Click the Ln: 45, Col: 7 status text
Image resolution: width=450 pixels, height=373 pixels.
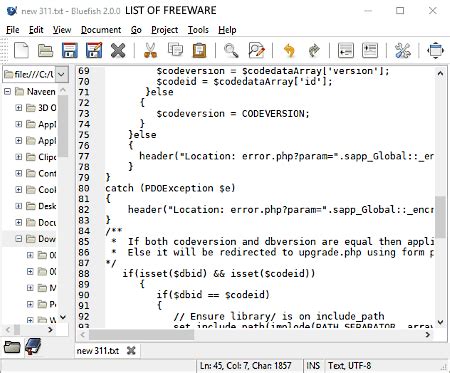(246, 366)
